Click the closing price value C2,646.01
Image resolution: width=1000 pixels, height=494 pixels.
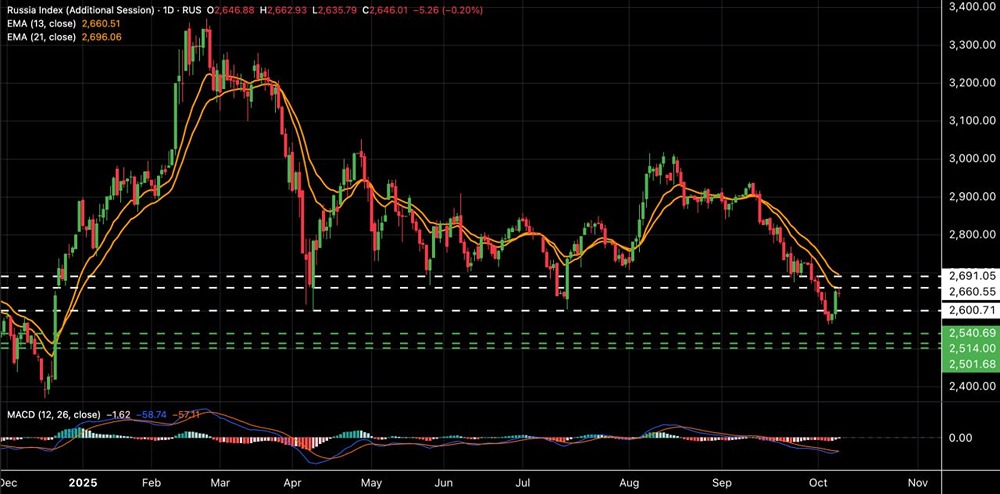click(x=383, y=11)
